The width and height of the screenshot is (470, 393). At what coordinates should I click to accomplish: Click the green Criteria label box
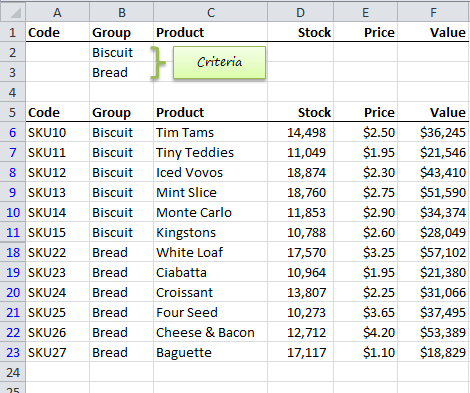click(x=219, y=62)
